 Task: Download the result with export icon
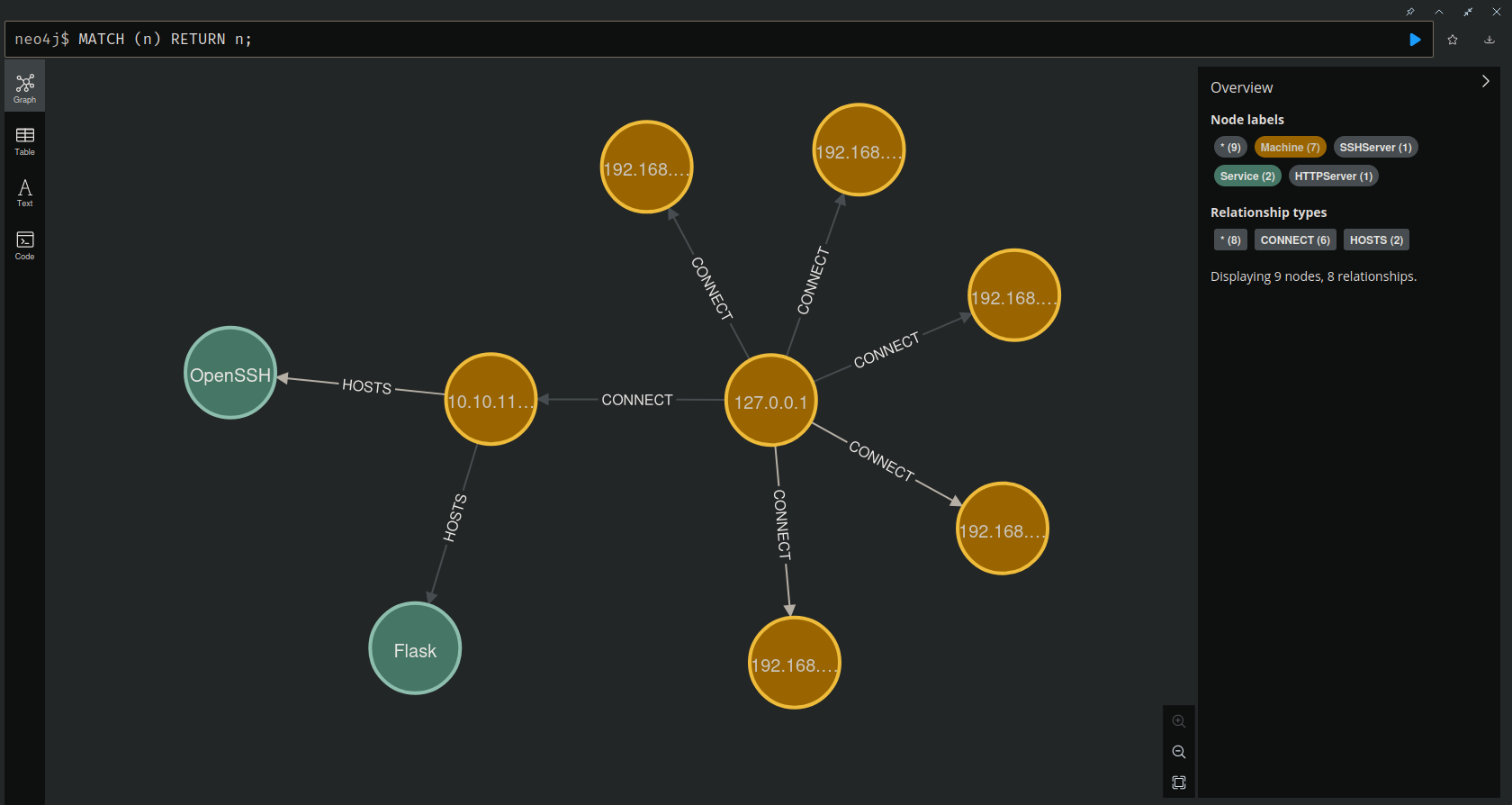[1489, 40]
